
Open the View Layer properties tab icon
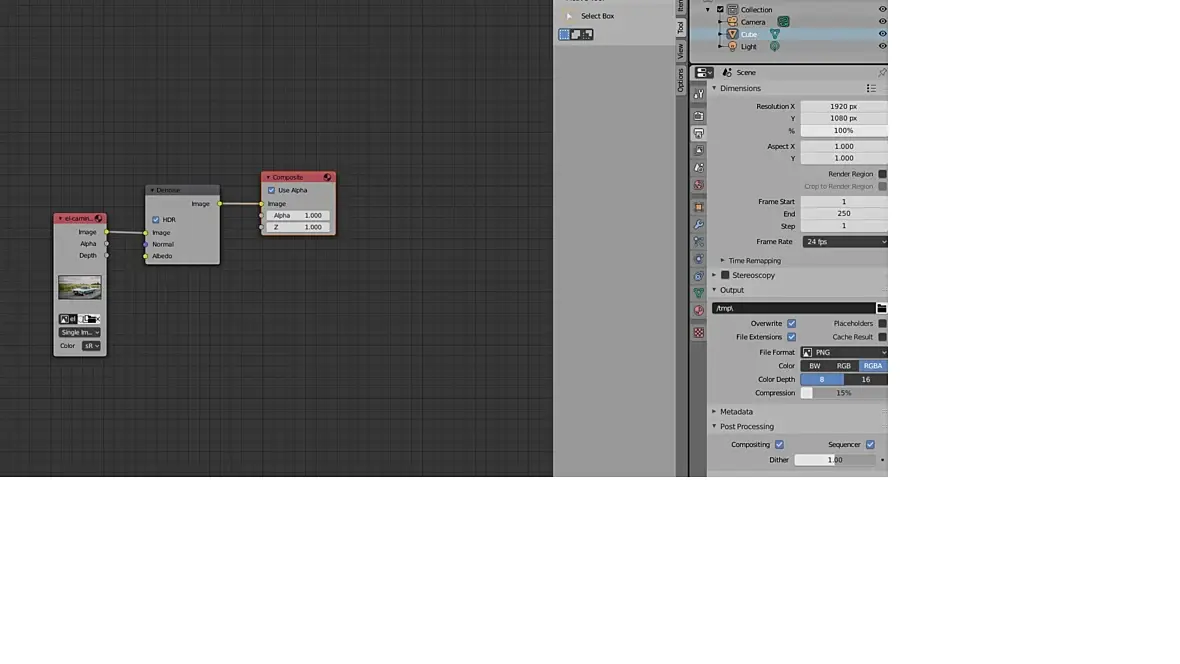click(x=699, y=151)
